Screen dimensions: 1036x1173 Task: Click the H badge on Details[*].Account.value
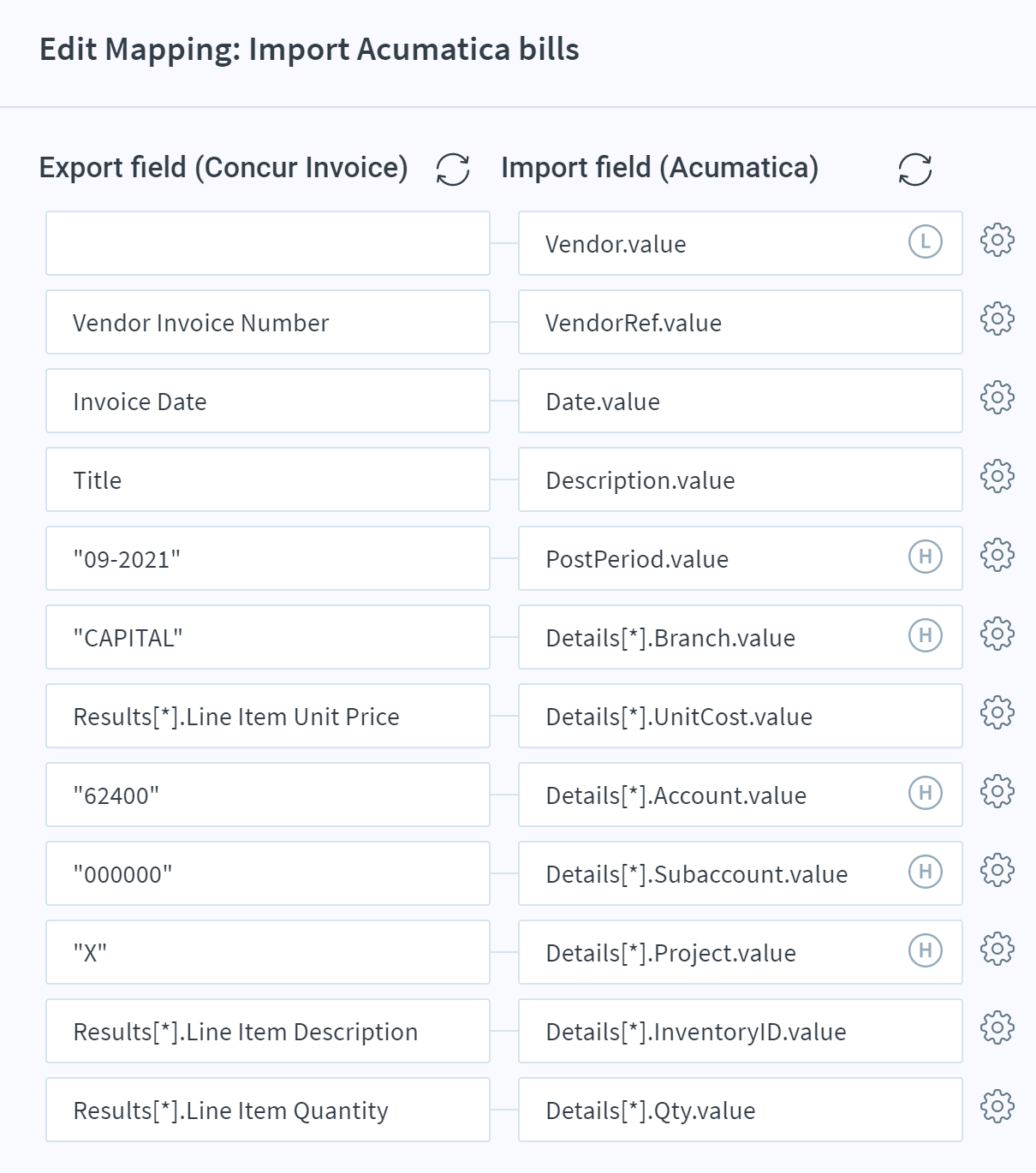(926, 793)
